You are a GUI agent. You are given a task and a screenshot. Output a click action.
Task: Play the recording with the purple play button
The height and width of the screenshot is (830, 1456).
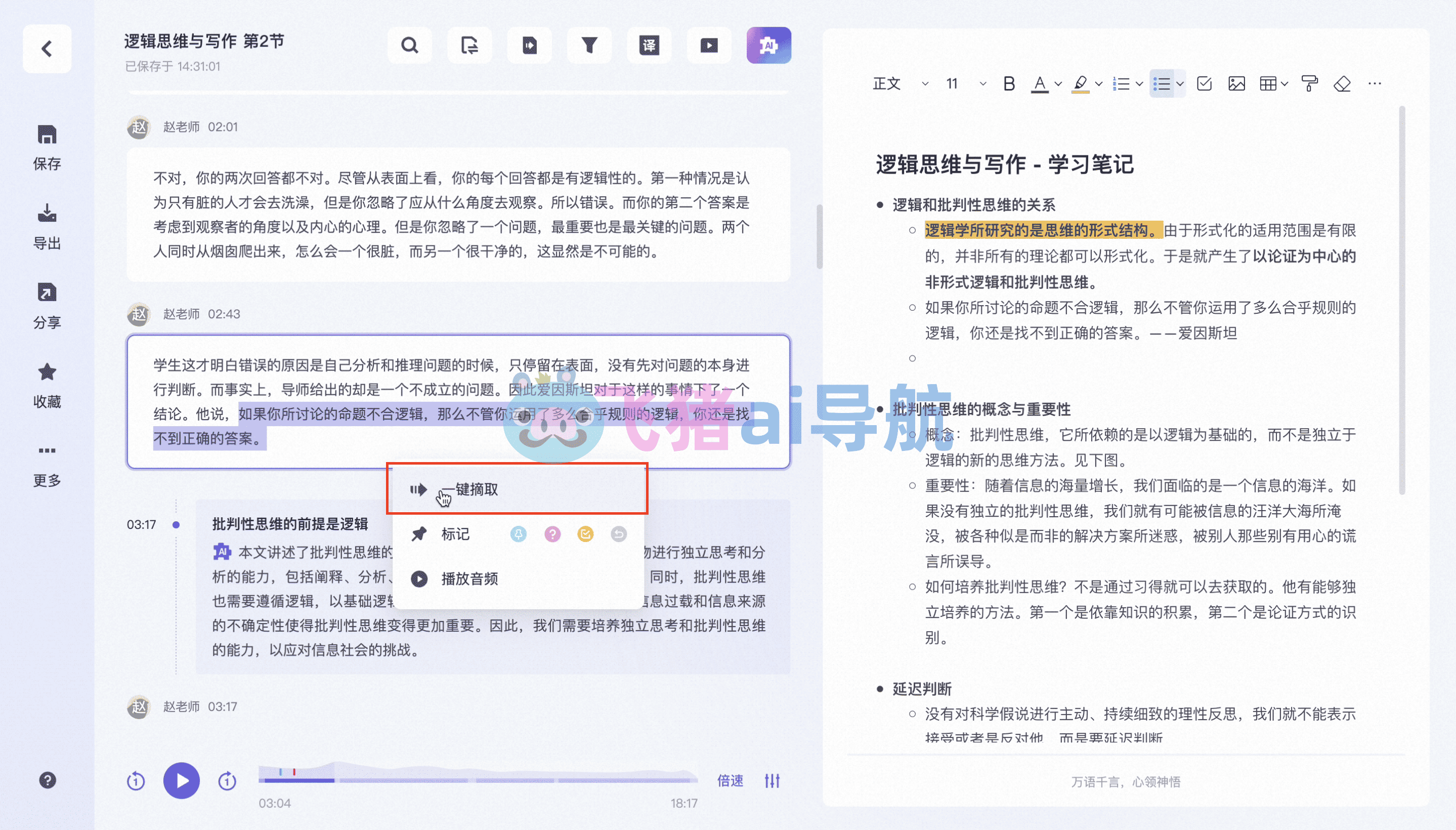181,780
